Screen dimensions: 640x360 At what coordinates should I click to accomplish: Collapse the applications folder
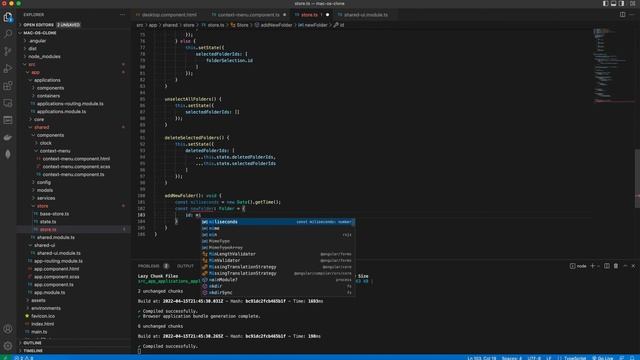(73, 80)
